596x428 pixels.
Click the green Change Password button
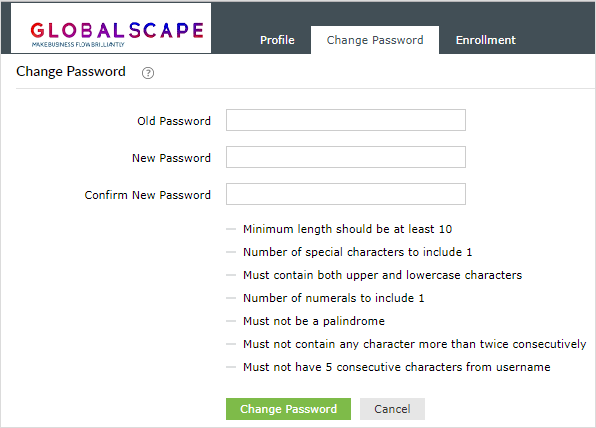pyautogui.click(x=288, y=409)
